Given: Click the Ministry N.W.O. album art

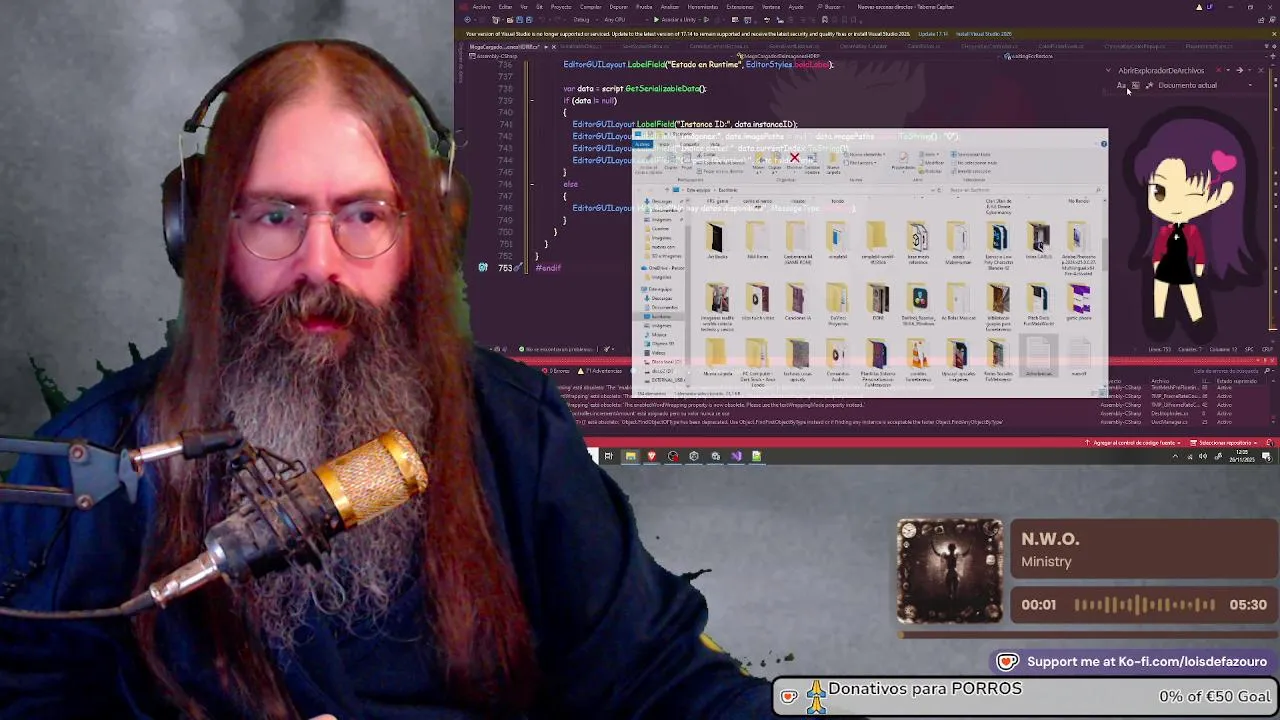Looking at the screenshot, I should [x=950, y=571].
